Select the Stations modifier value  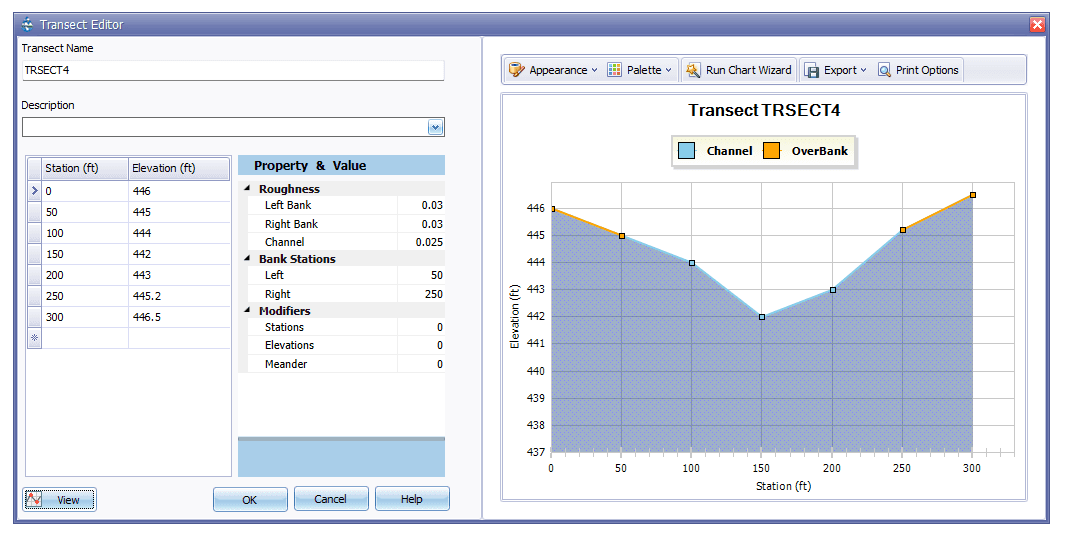[x=421, y=327]
